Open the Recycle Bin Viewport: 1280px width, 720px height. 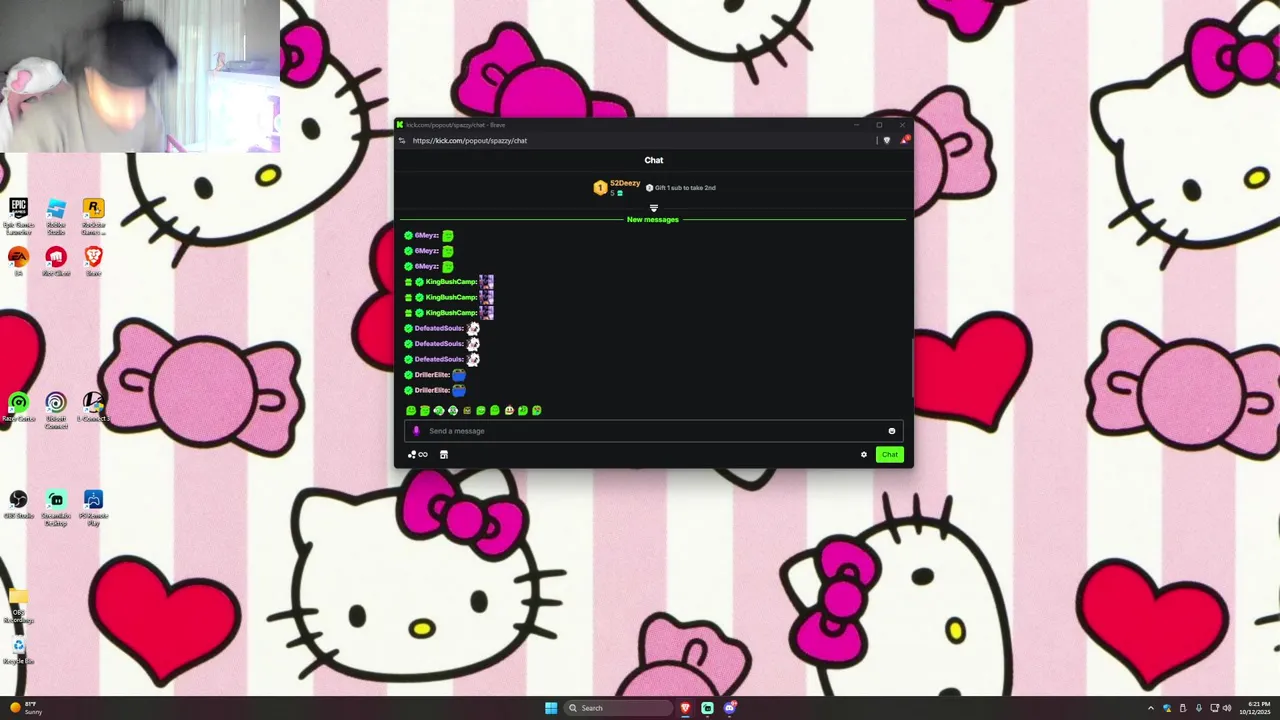click(18, 651)
